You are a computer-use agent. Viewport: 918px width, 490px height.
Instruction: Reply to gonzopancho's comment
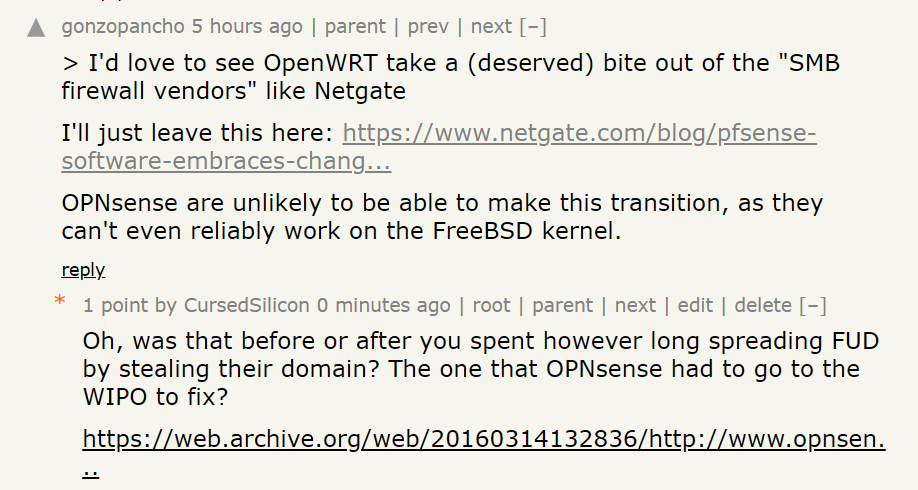pos(83,270)
